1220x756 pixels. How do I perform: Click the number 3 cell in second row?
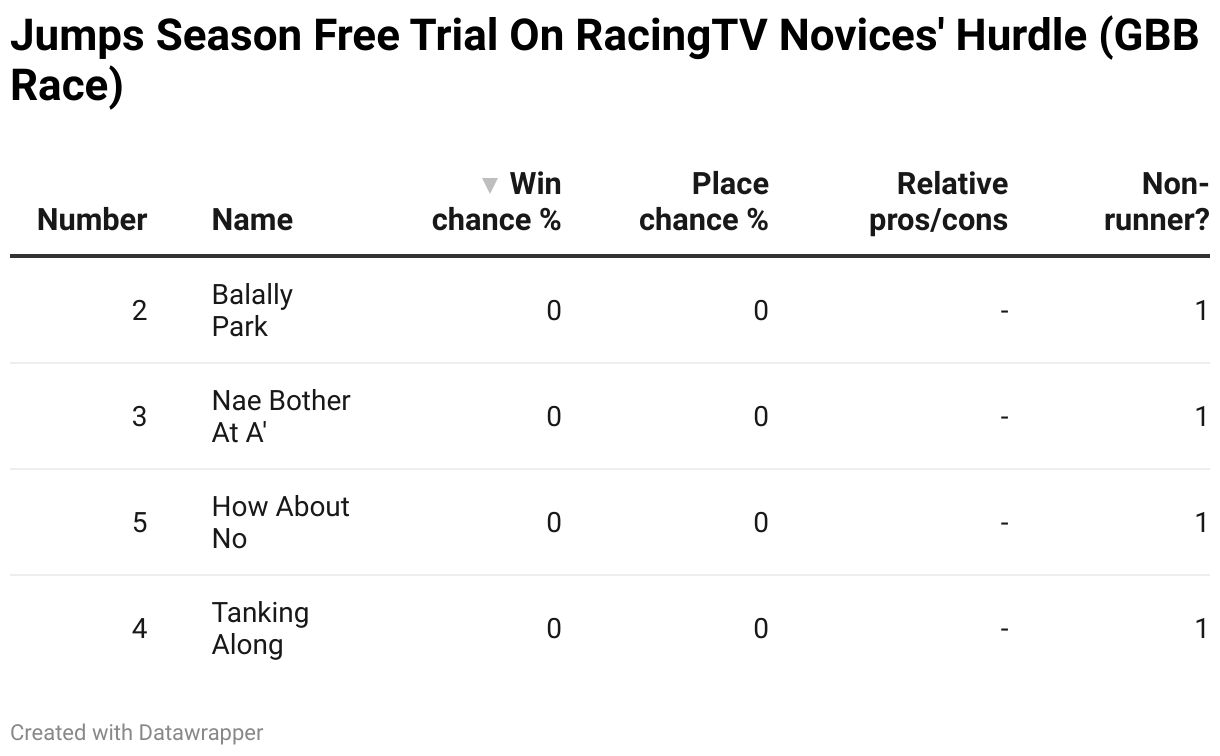tap(139, 417)
